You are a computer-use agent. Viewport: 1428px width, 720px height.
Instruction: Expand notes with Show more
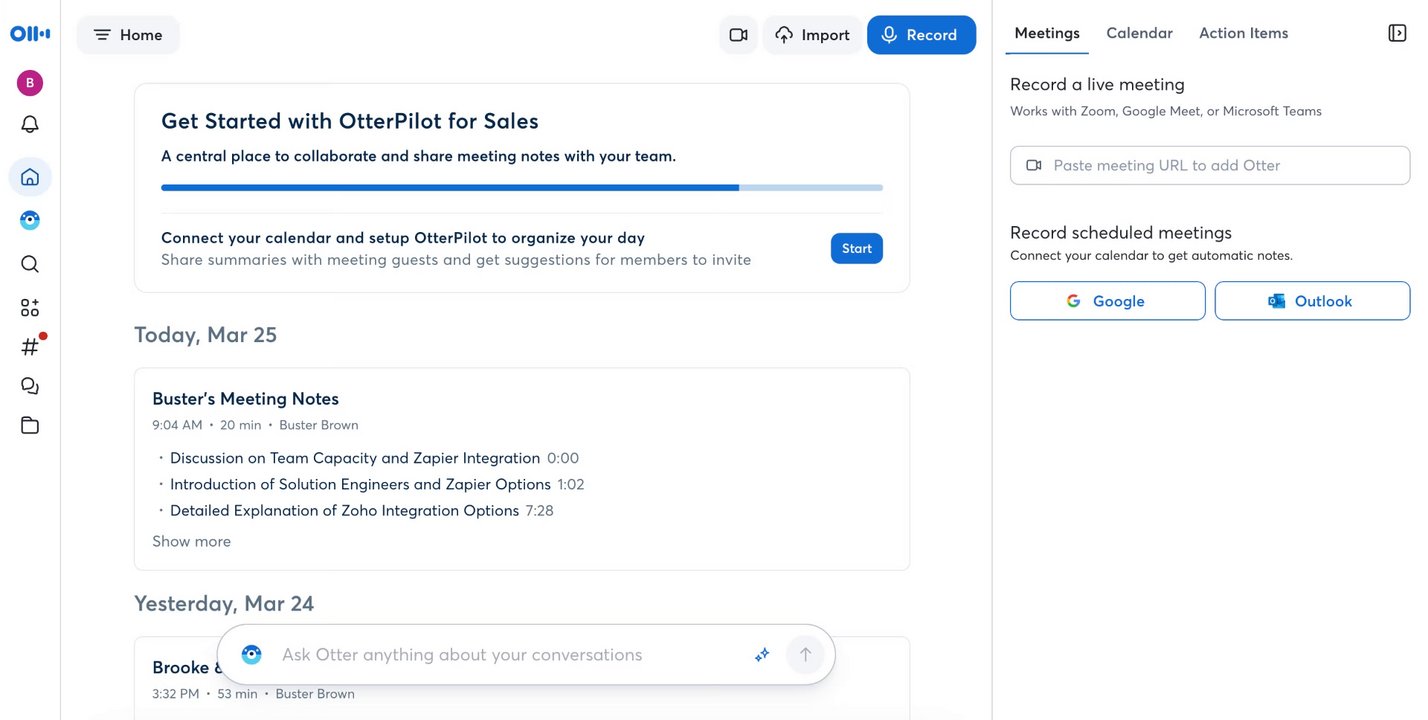coord(191,541)
